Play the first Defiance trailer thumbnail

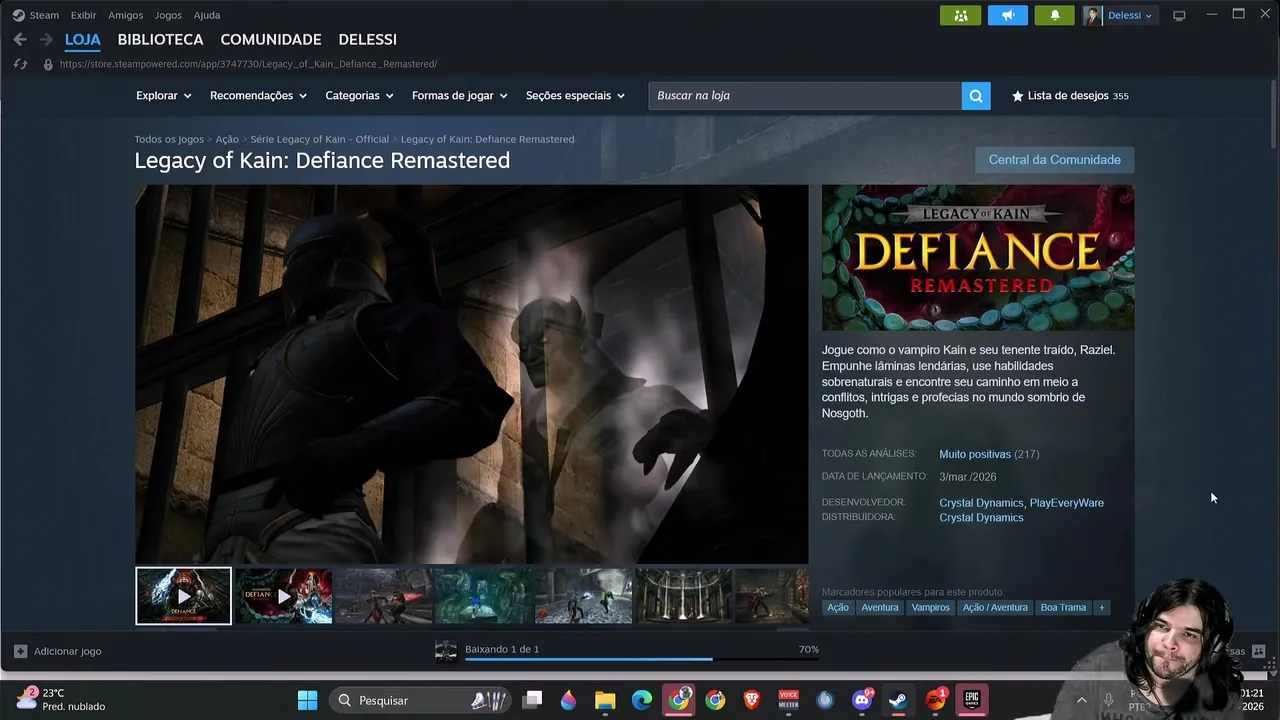click(x=184, y=596)
